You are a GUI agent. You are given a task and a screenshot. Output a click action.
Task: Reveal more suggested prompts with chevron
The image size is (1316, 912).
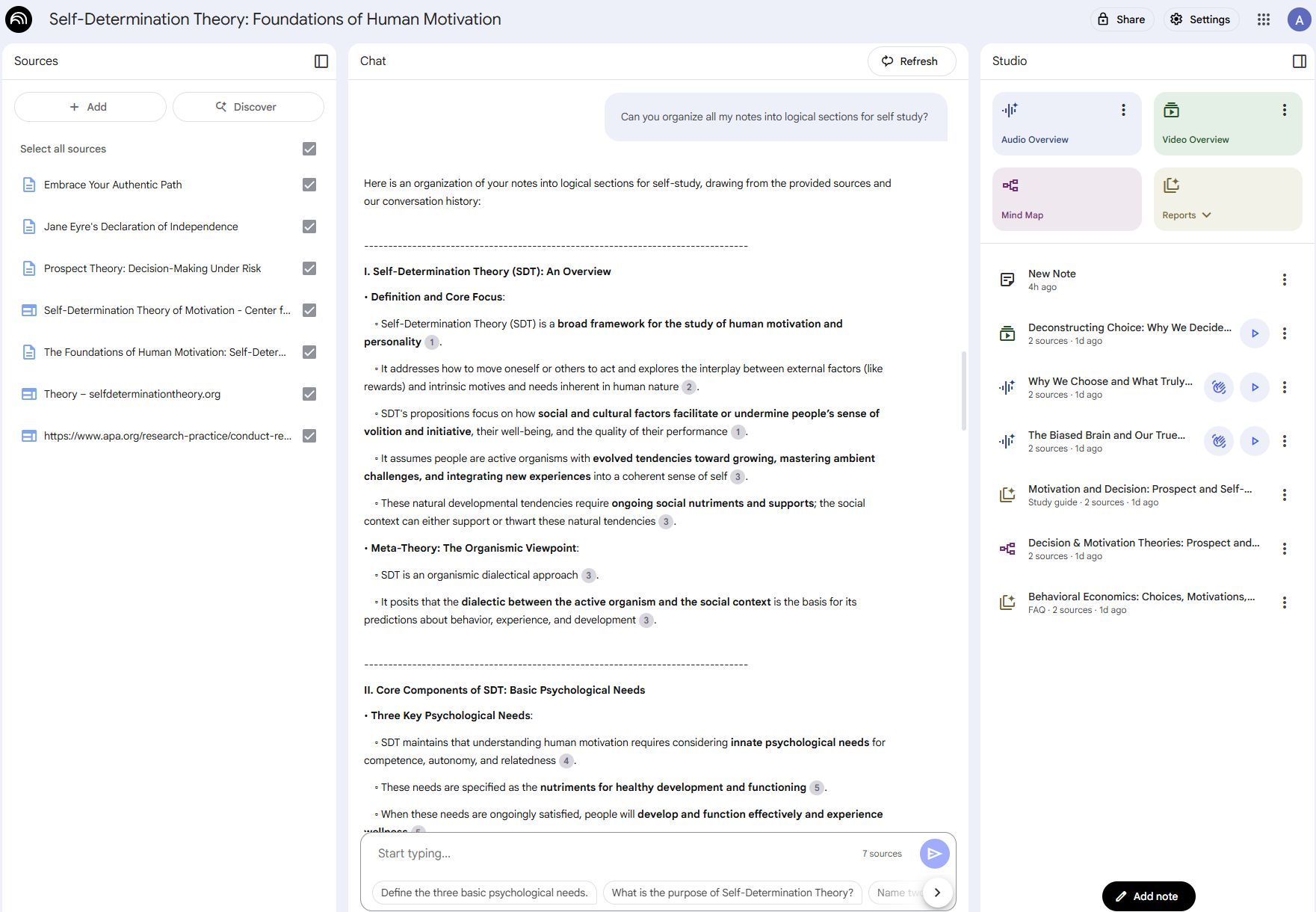tap(937, 892)
